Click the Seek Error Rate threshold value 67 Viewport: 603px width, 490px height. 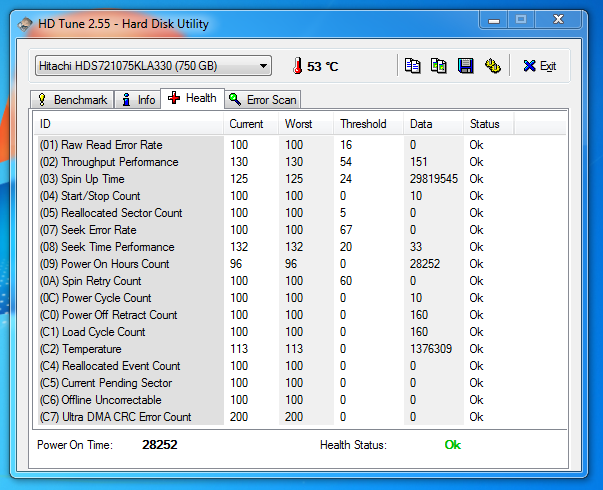point(346,230)
